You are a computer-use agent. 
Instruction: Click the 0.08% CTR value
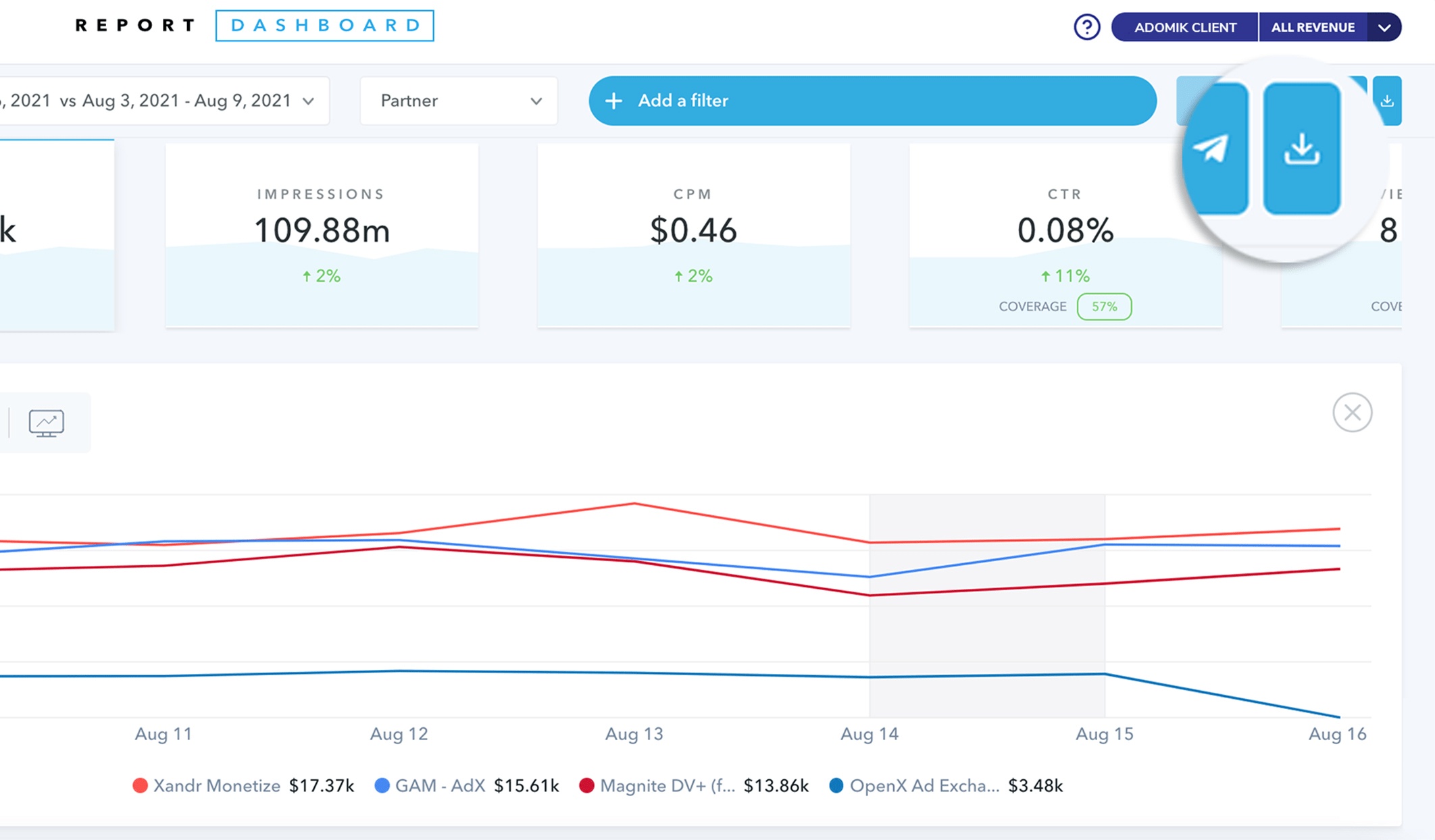click(1065, 230)
